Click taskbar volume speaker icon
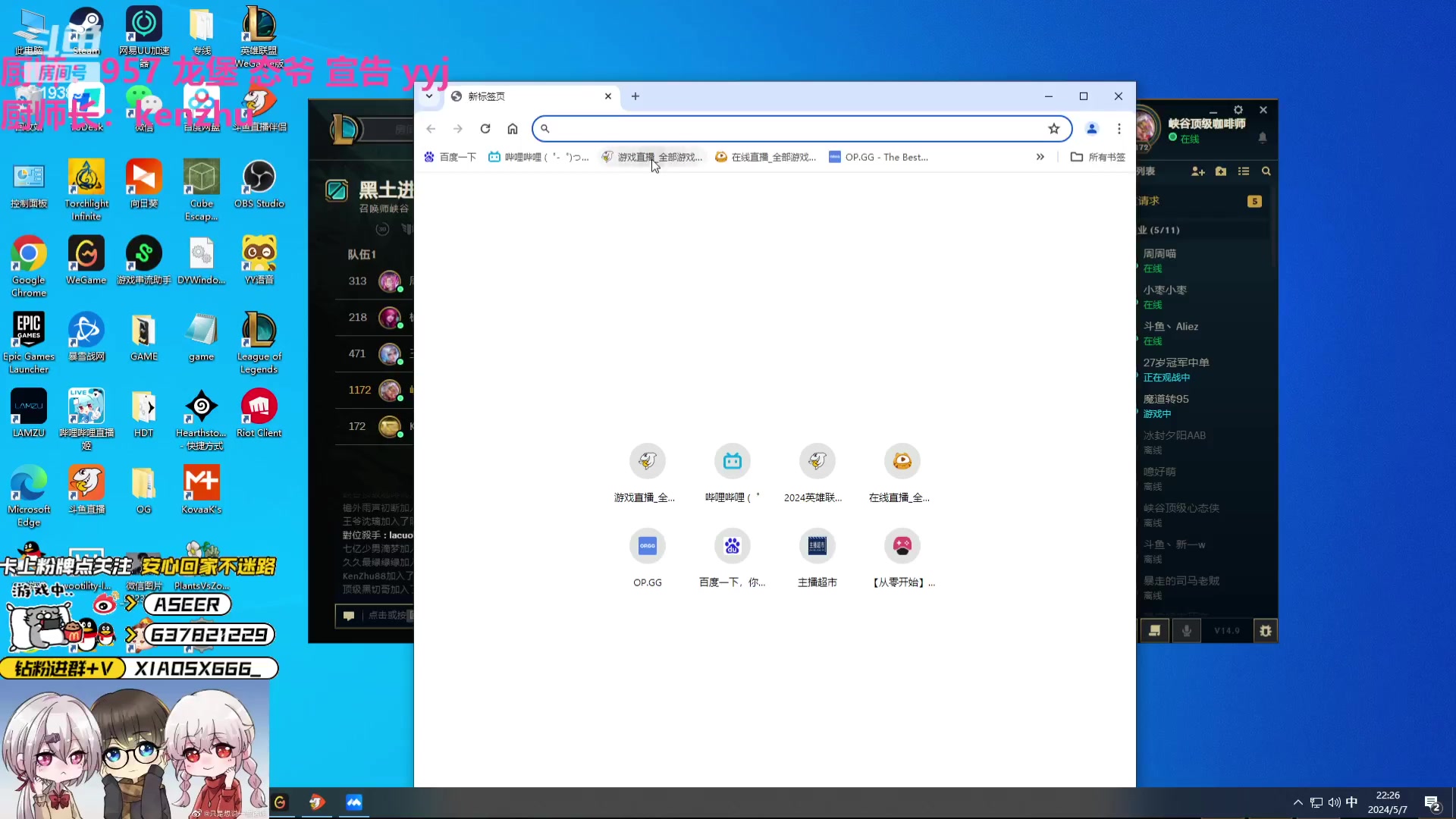1456x819 pixels. coord(1334,802)
